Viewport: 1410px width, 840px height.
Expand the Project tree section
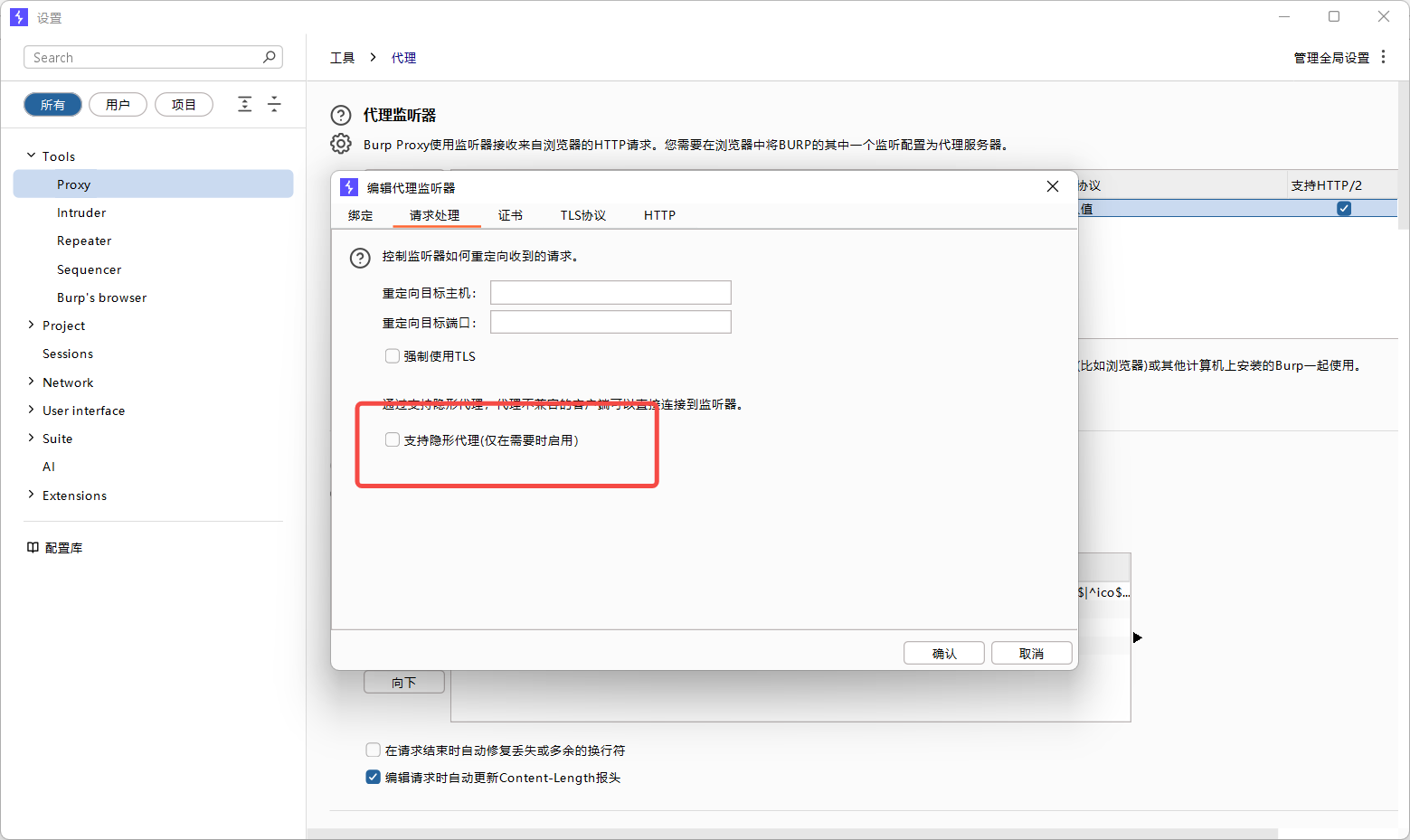click(32, 325)
